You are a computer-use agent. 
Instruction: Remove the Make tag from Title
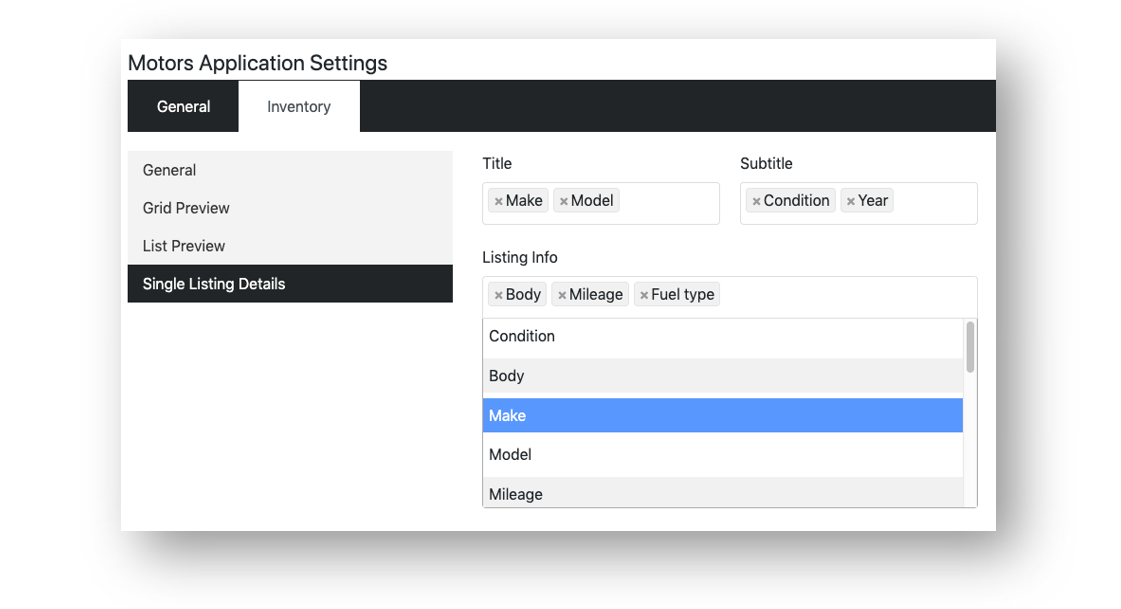[498, 202]
